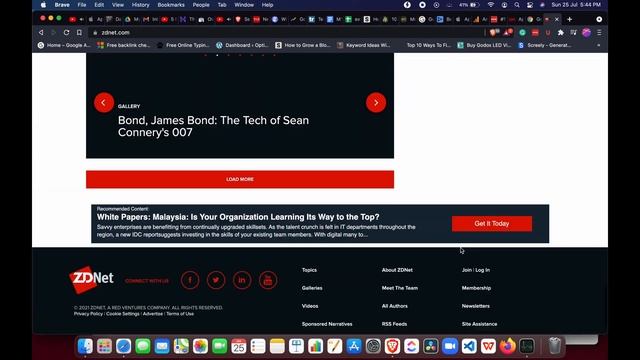Open the Terms of Use link
The height and width of the screenshot is (360, 640).
pos(180,314)
